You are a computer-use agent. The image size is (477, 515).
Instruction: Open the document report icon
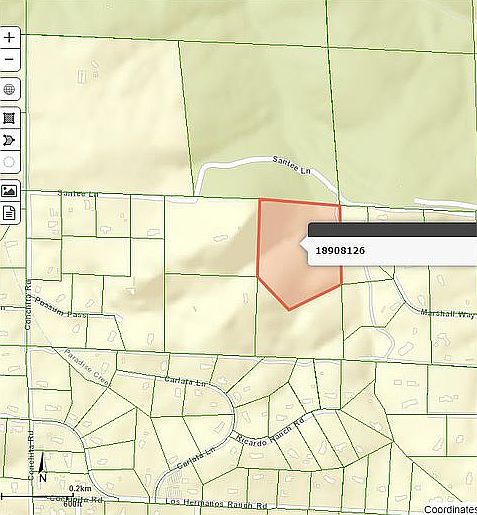click(9, 213)
